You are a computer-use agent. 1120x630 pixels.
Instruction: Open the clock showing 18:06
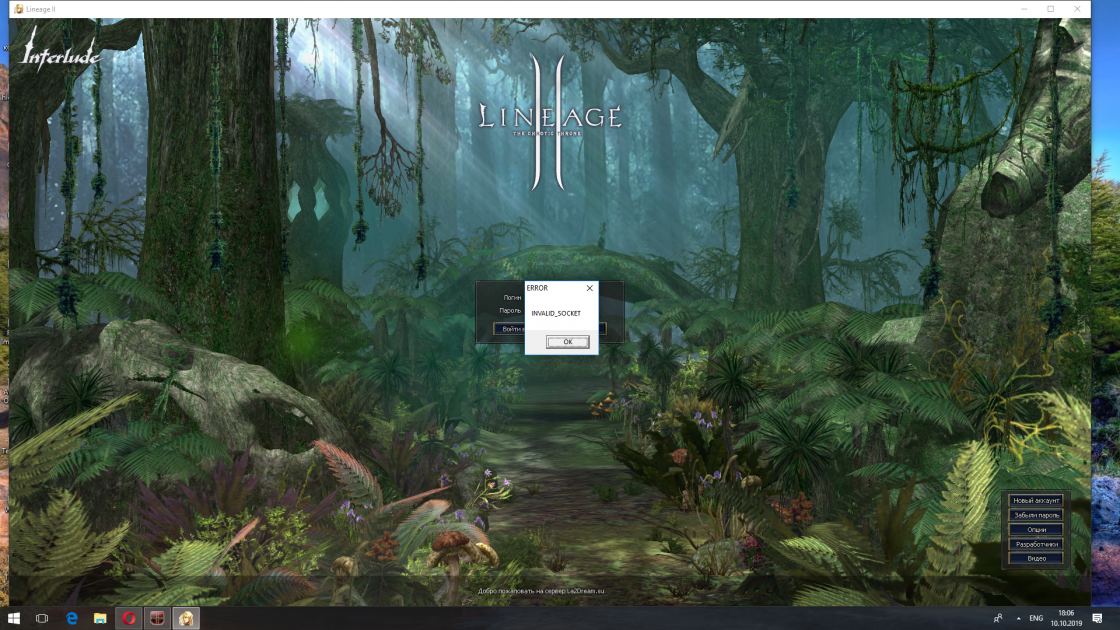[x=1066, y=618]
